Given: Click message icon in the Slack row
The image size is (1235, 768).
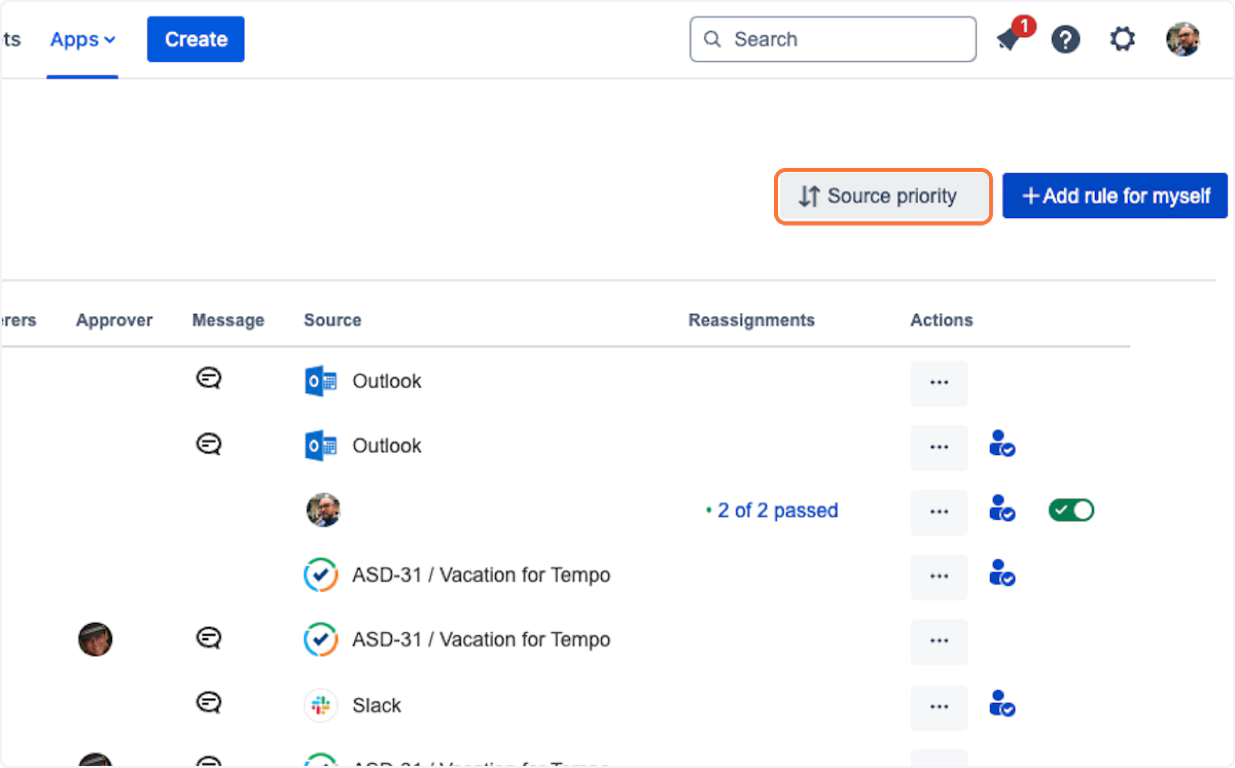Looking at the screenshot, I should (x=208, y=704).
